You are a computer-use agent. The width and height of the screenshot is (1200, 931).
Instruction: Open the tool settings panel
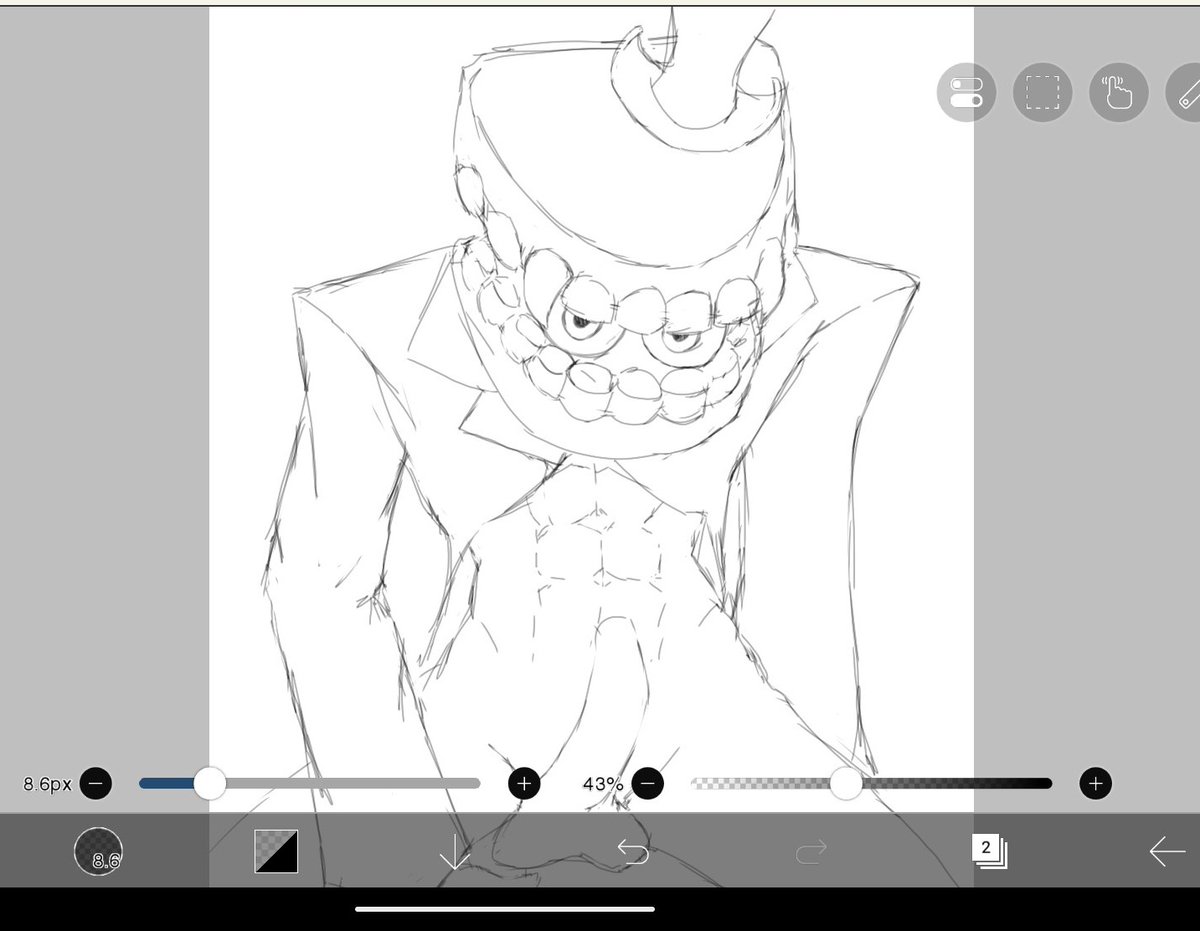click(x=966, y=92)
